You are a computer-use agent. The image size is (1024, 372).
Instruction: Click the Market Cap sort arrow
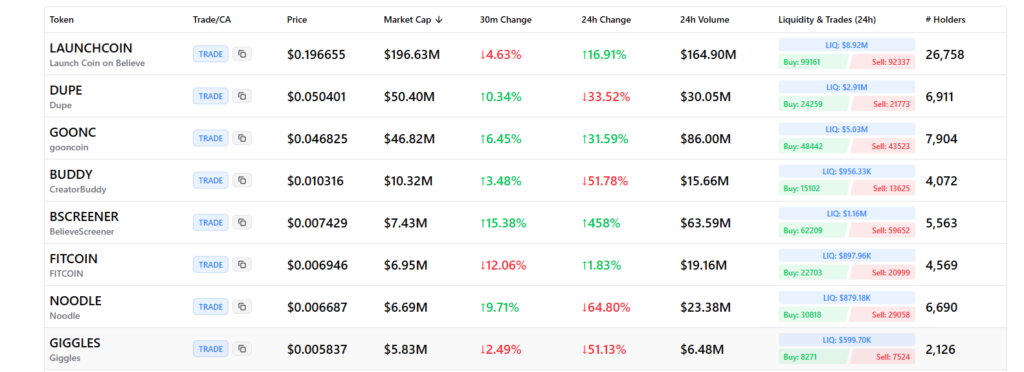coord(439,20)
